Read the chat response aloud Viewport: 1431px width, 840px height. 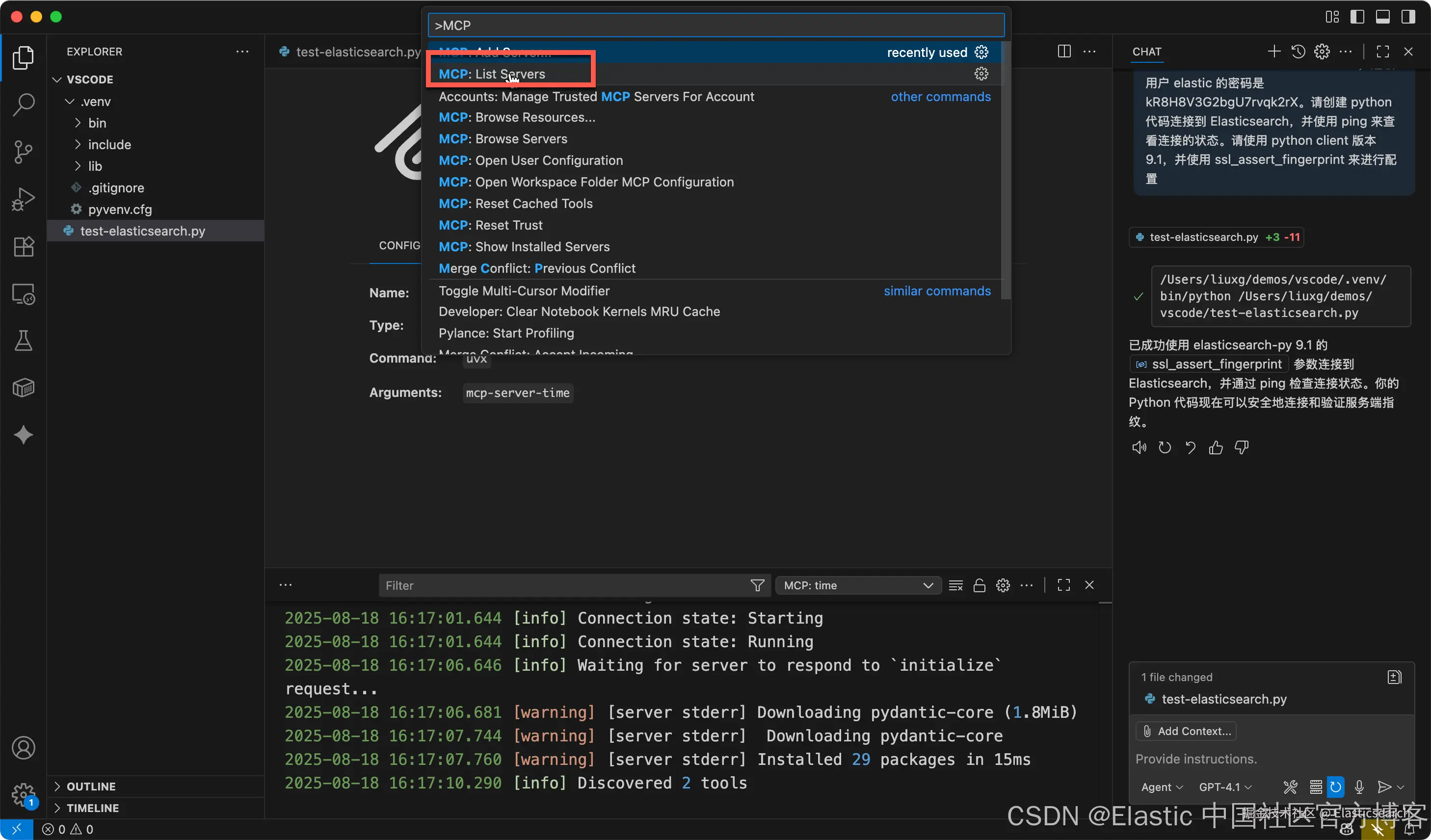click(x=1139, y=448)
